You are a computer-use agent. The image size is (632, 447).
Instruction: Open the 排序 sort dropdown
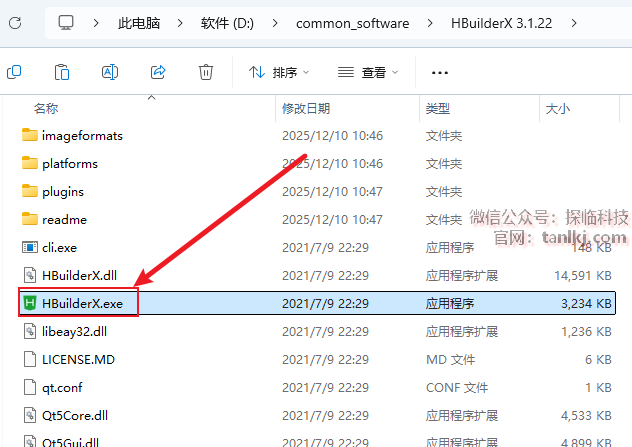click(279, 73)
